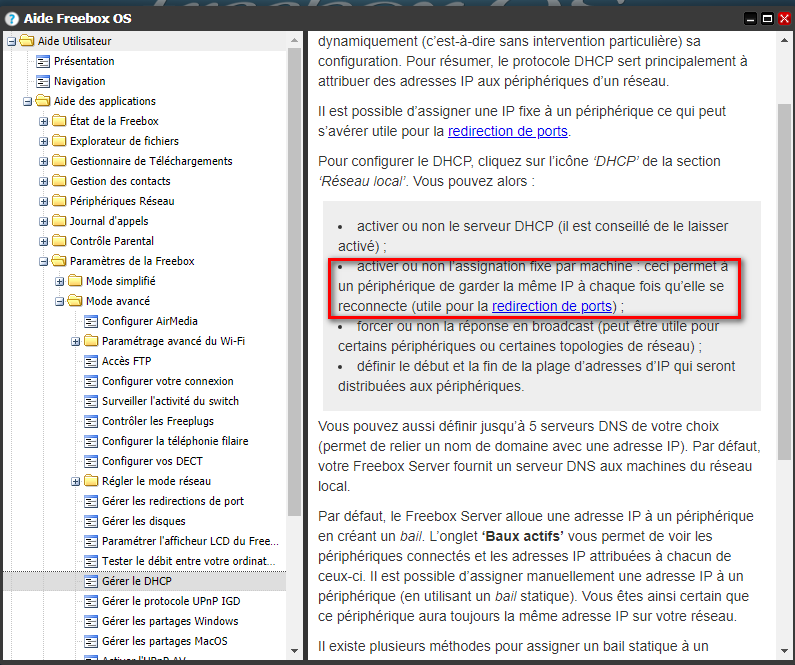Maximize the Aide Freebox OS window
Viewport: 795px width, 665px height.
pyautogui.click(x=767, y=19)
